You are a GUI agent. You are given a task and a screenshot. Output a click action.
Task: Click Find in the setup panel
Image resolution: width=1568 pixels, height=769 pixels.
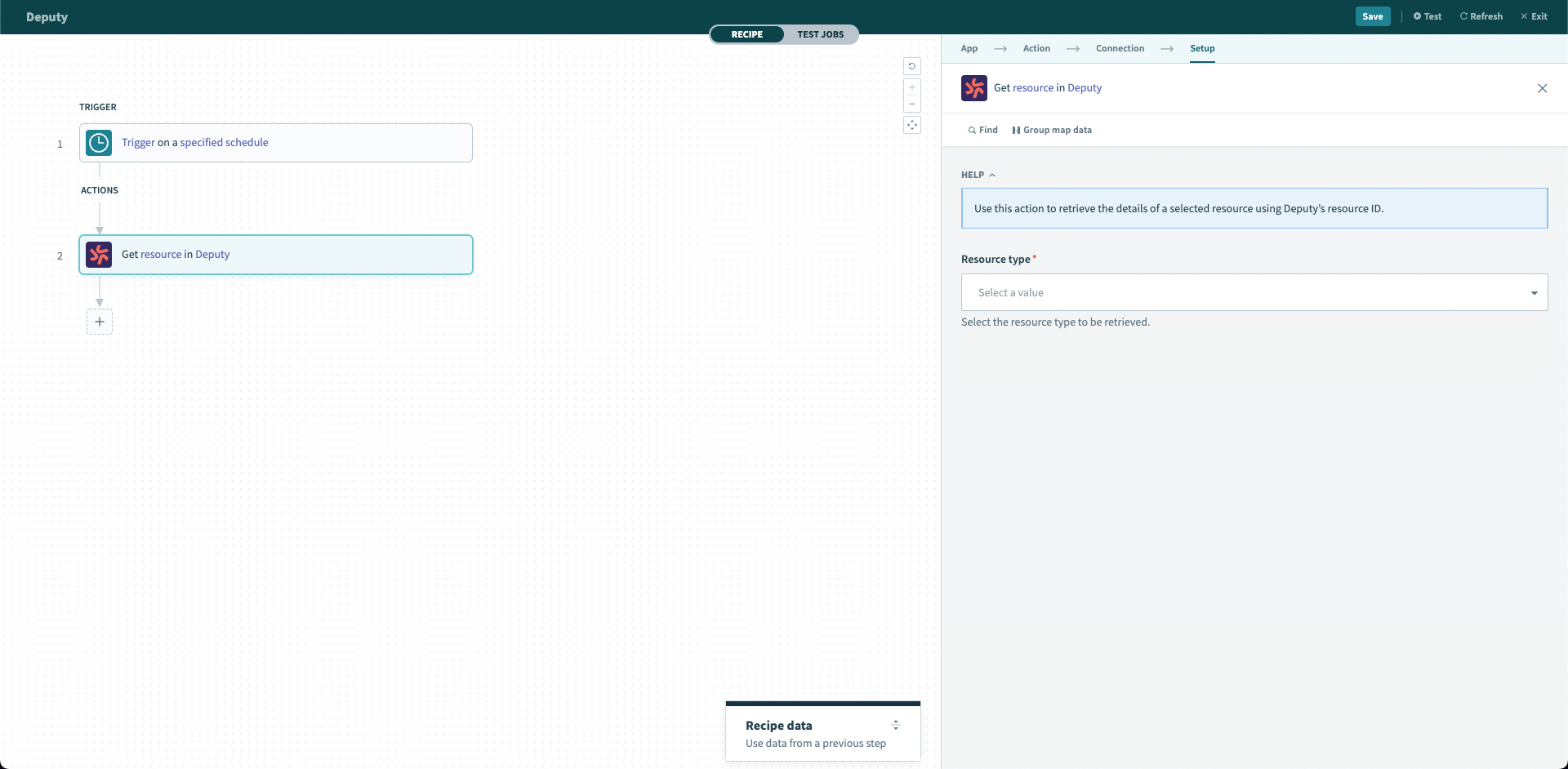983,130
